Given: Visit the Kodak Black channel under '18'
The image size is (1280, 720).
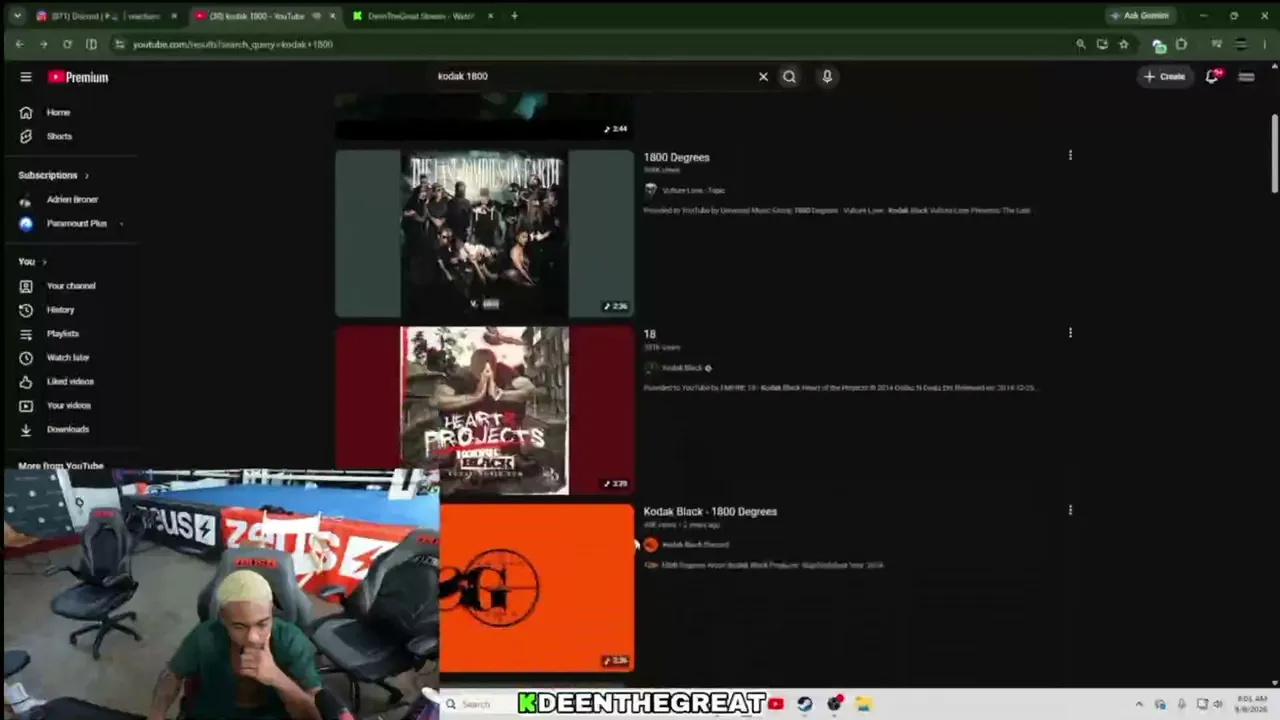Looking at the screenshot, I should click(x=680, y=368).
